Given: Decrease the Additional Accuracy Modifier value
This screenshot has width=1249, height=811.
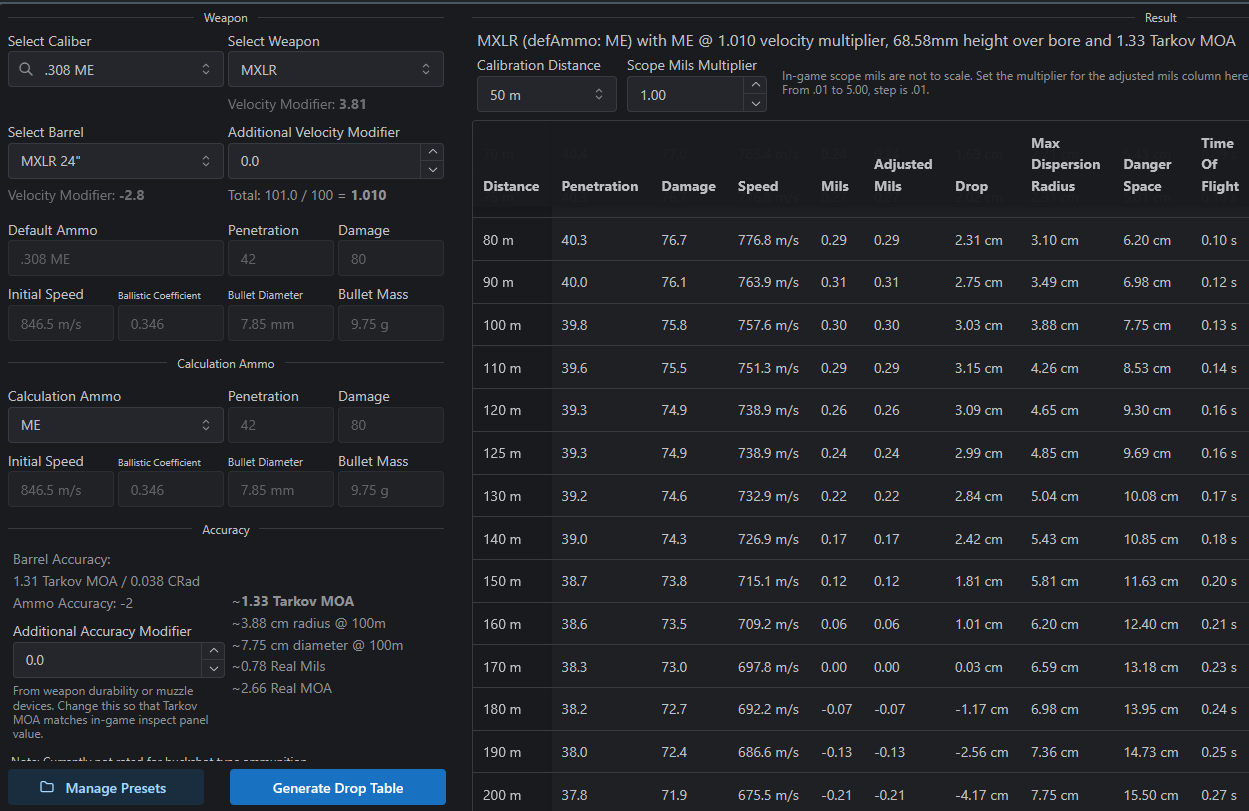Looking at the screenshot, I should (212, 669).
